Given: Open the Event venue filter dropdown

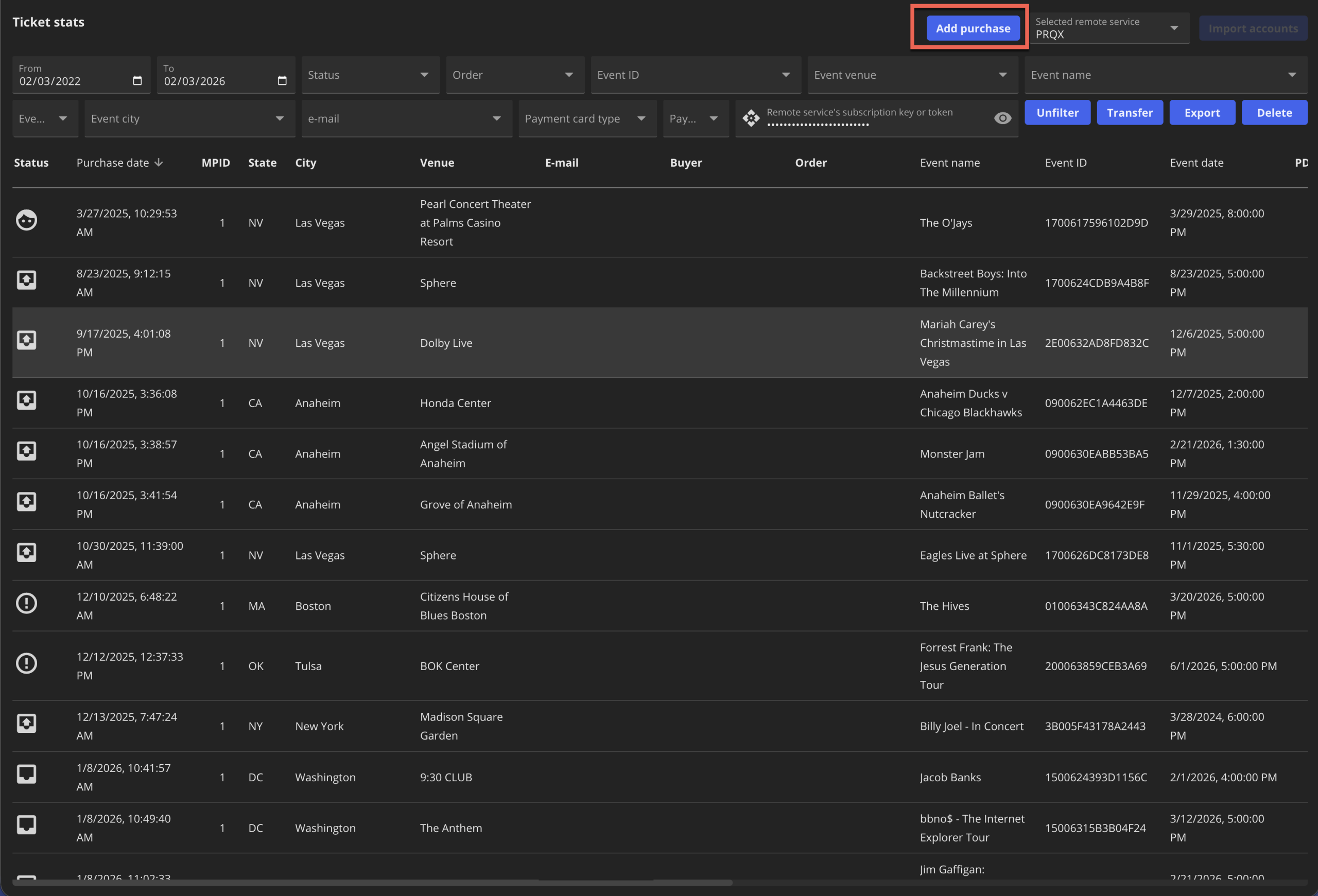Looking at the screenshot, I should tap(1002, 75).
